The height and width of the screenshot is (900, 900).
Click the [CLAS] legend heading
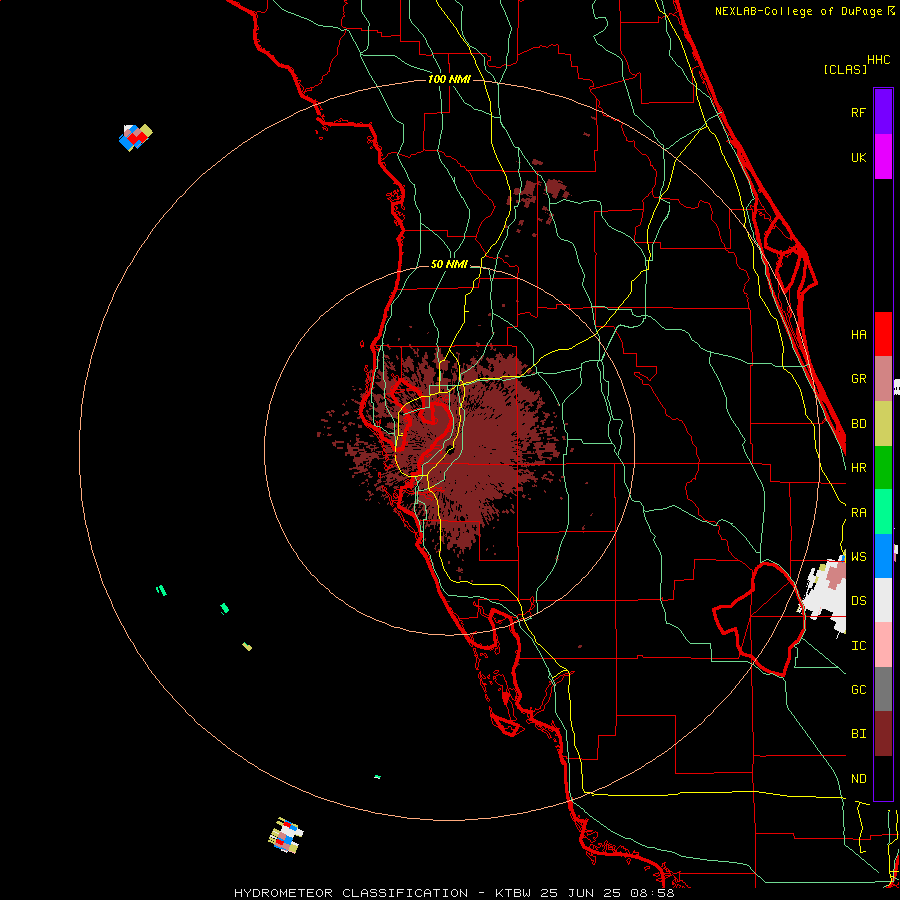coord(845,70)
